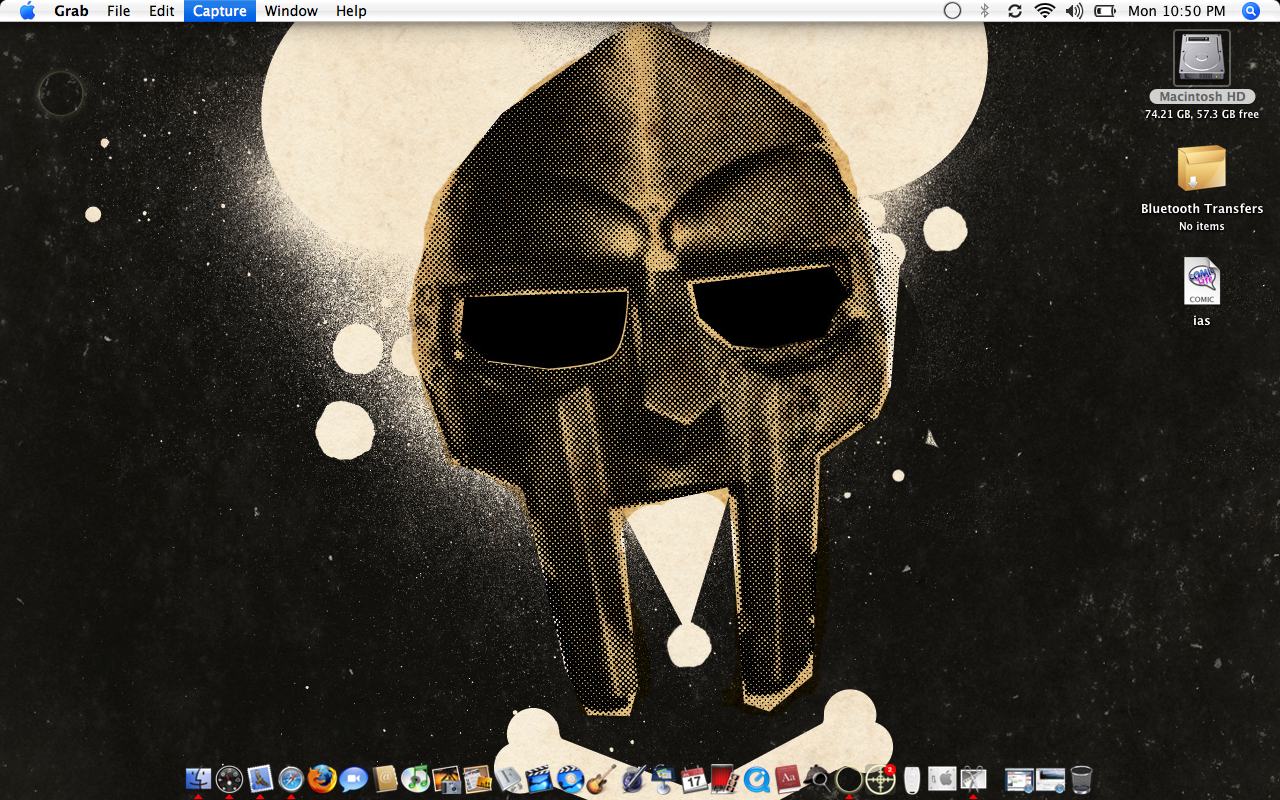Click the Bluetooth Transfers label text

tap(1202, 209)
